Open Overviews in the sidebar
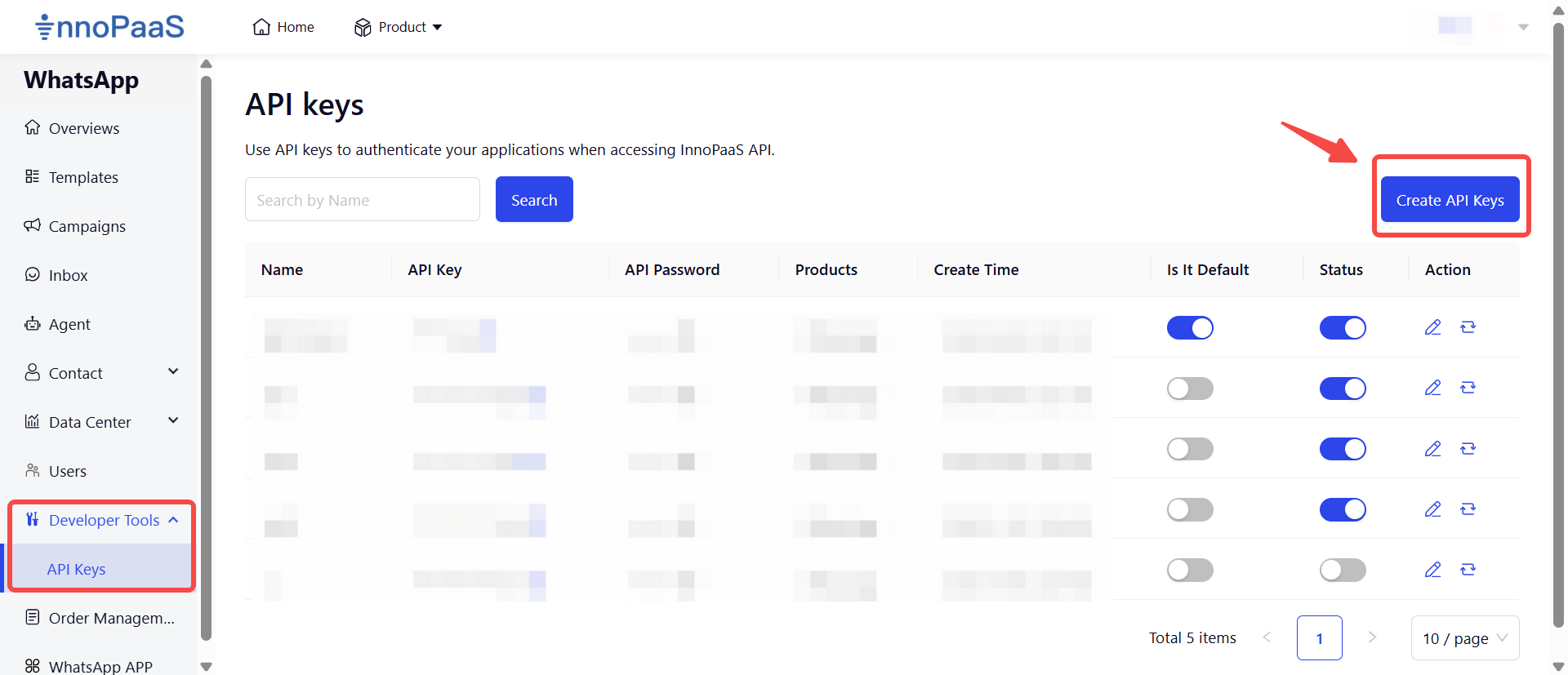The width and height of the screenshot is (1568, 675). (x=83, y=128)
